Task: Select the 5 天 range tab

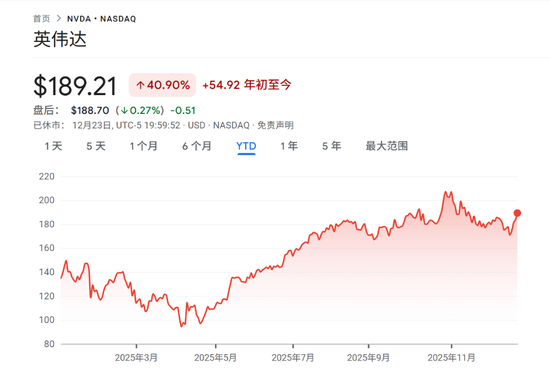Action: pos(96,146)
